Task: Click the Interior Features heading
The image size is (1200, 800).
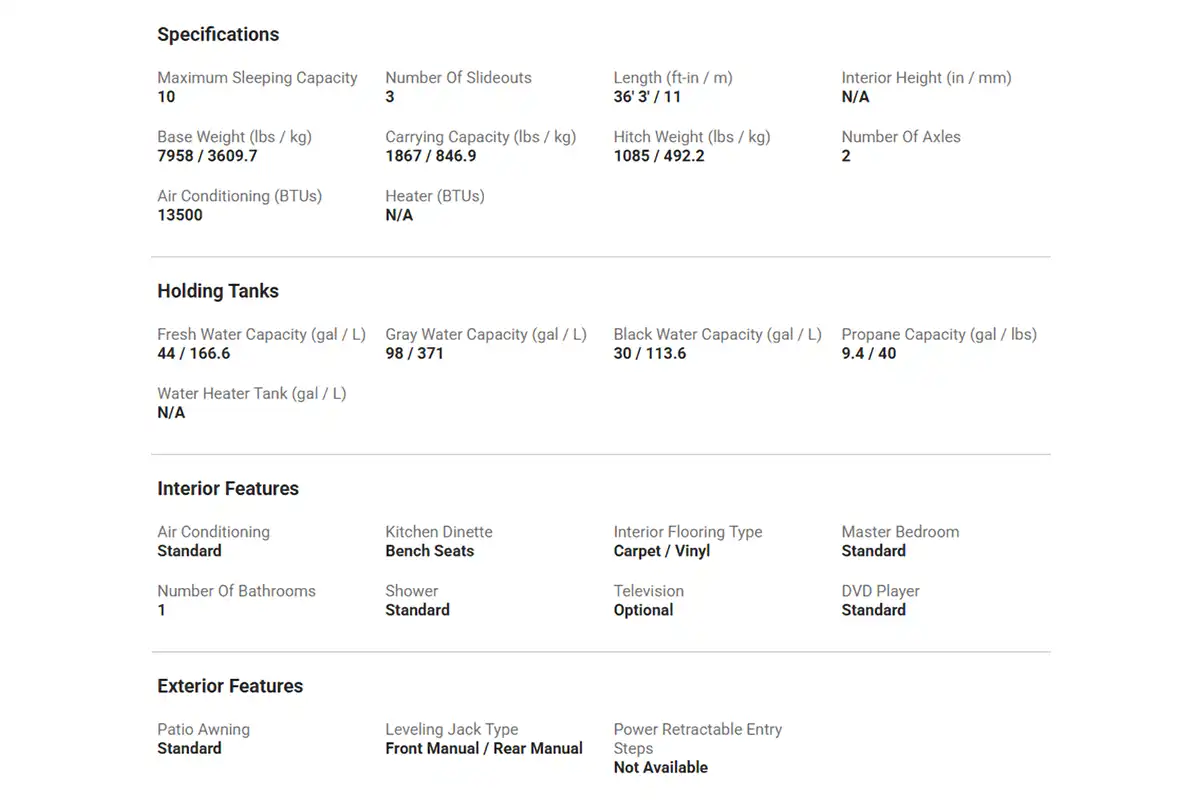Action: pos(228,488)
